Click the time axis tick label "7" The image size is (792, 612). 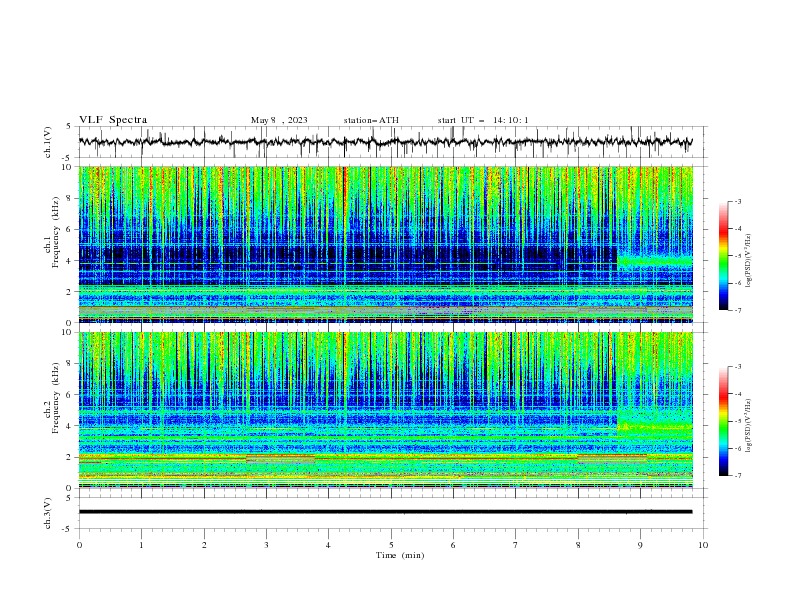[x=516, y=545]
